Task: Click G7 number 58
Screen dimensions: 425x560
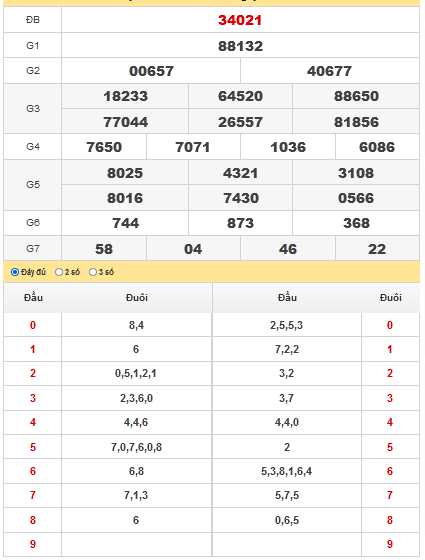Action: (x=104, y=249)
